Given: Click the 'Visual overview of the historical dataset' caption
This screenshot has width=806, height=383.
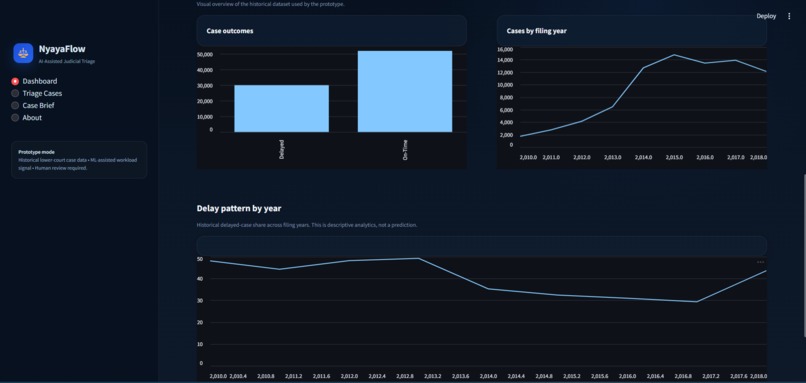Looking at the screenshot, I should pos(270,4).
